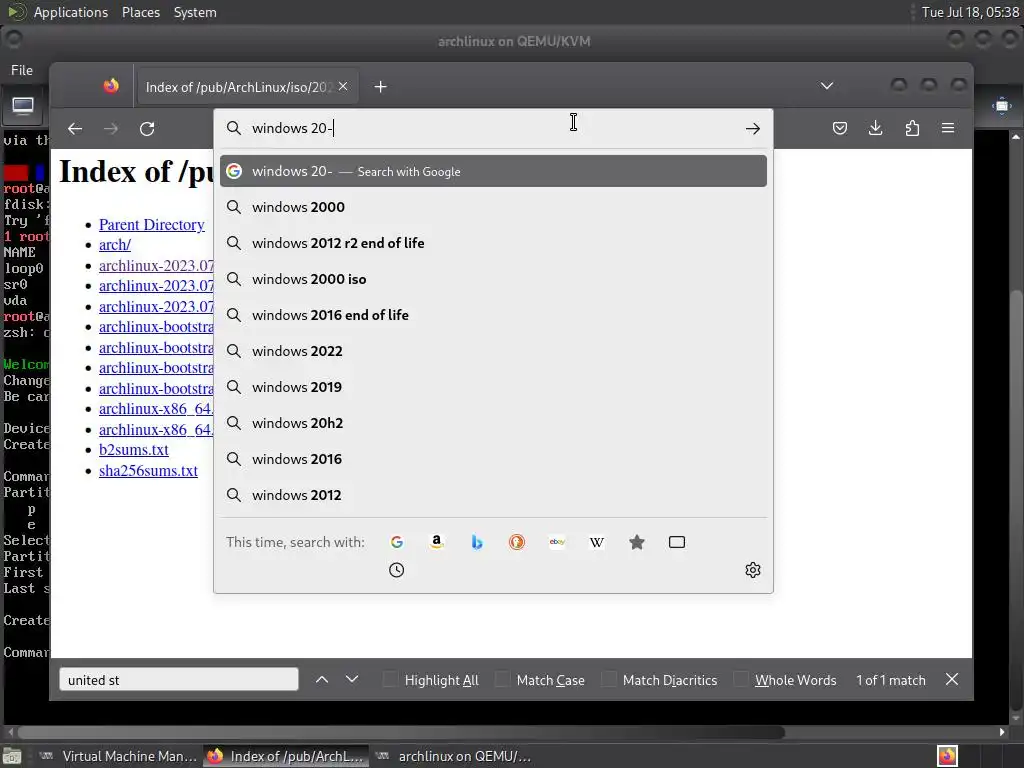Open the List all tabs dropdown chevron
The width and height of the screenshot is (1024, 768).
(x=827, y=86)
